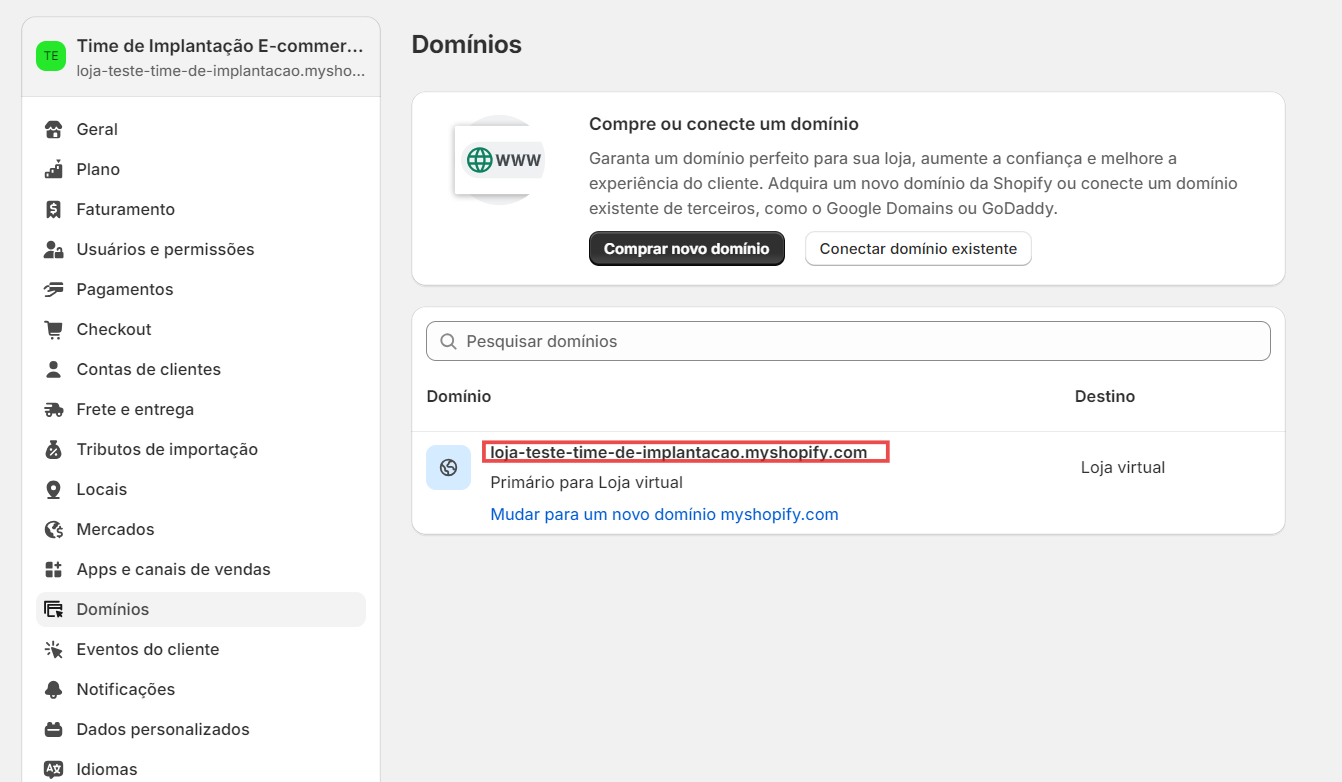Click the Contas de clientes person icon
This screenshot has height=782, width=1342.
point(54,370)
